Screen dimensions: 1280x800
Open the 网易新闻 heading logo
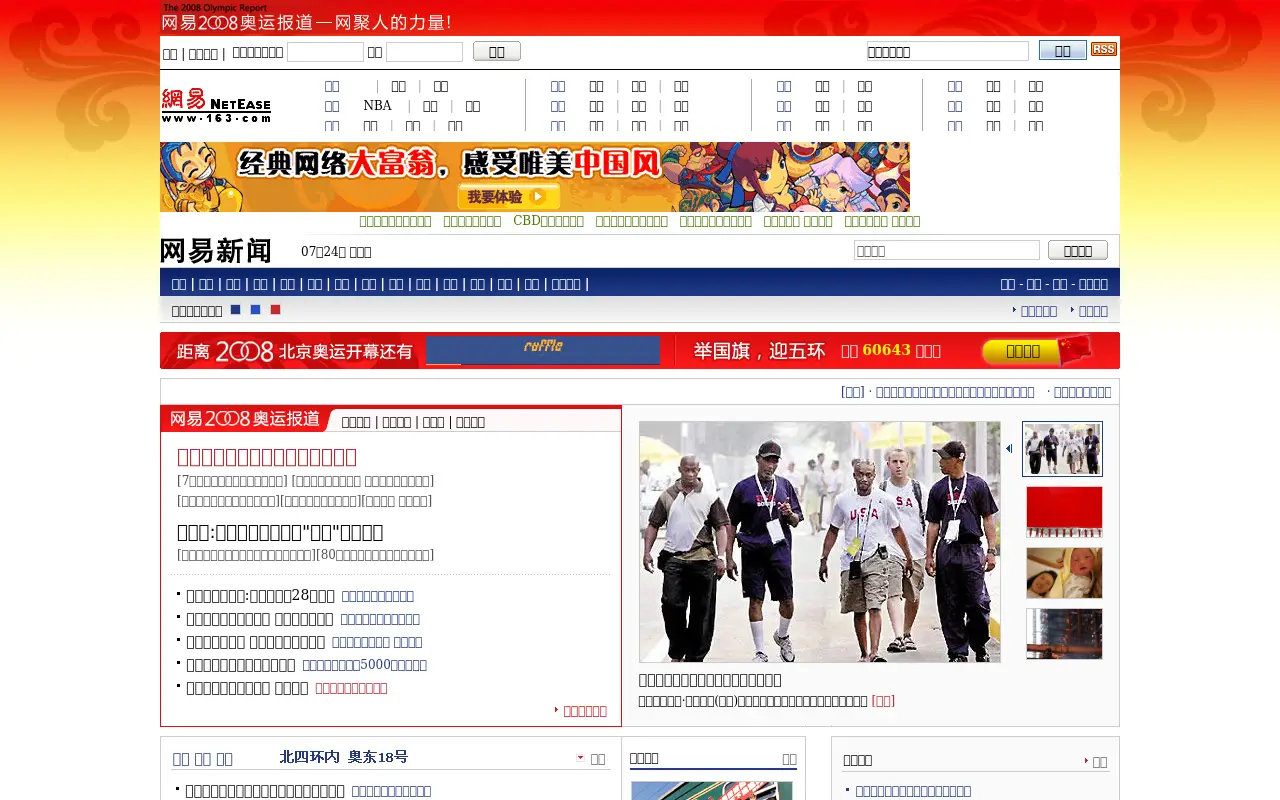click(216, 251)
